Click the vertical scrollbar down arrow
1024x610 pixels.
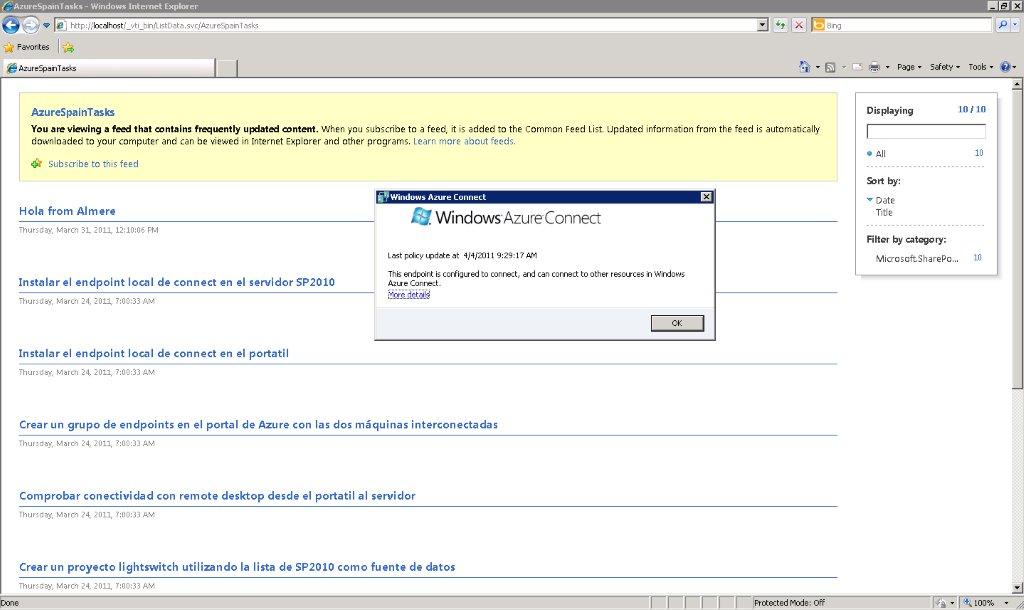(x=1017, y=588)
